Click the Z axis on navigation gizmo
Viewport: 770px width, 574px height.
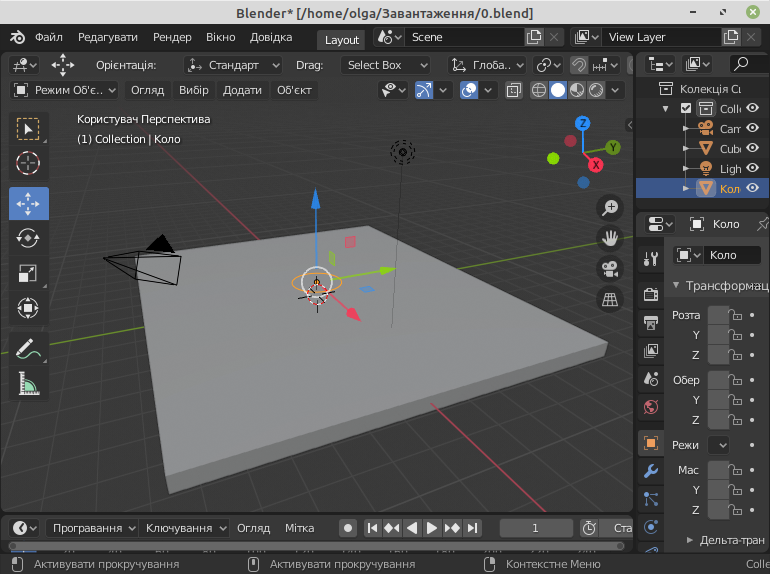pos(582,123)
